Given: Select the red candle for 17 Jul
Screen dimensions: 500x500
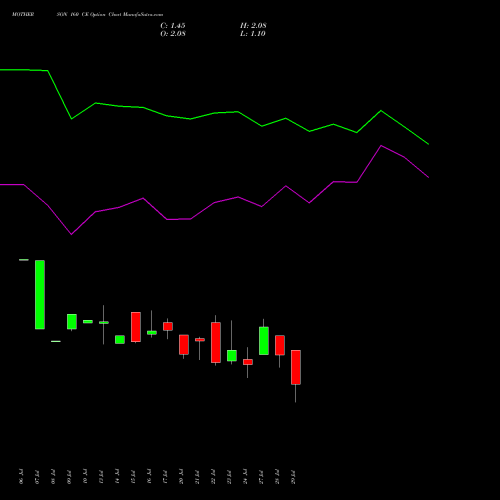Looking at the screenshot, I should coord(168,326).
